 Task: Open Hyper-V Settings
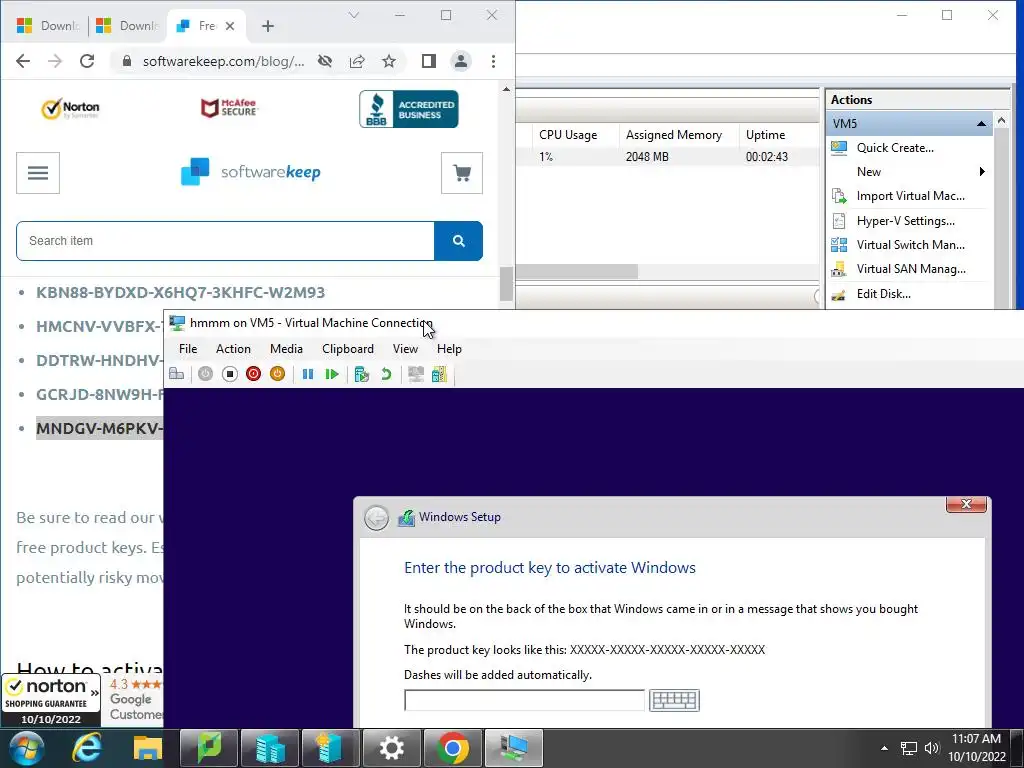point(905,221)
